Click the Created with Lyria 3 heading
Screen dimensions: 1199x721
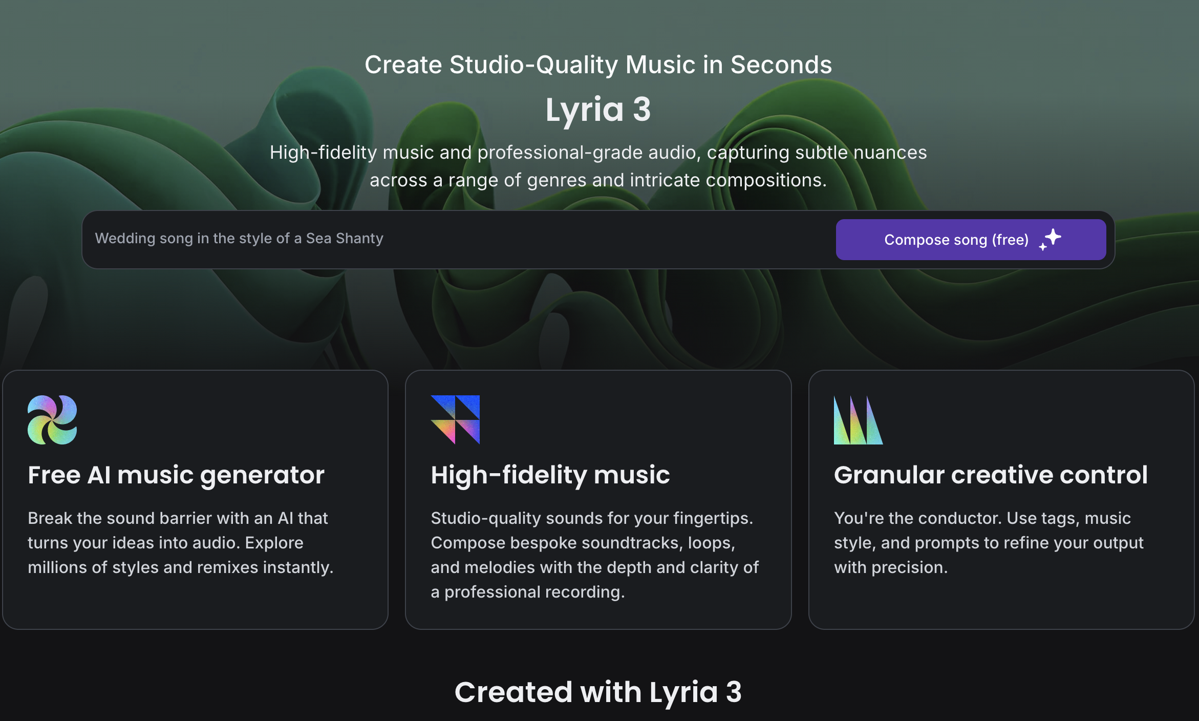click(598, 692)
